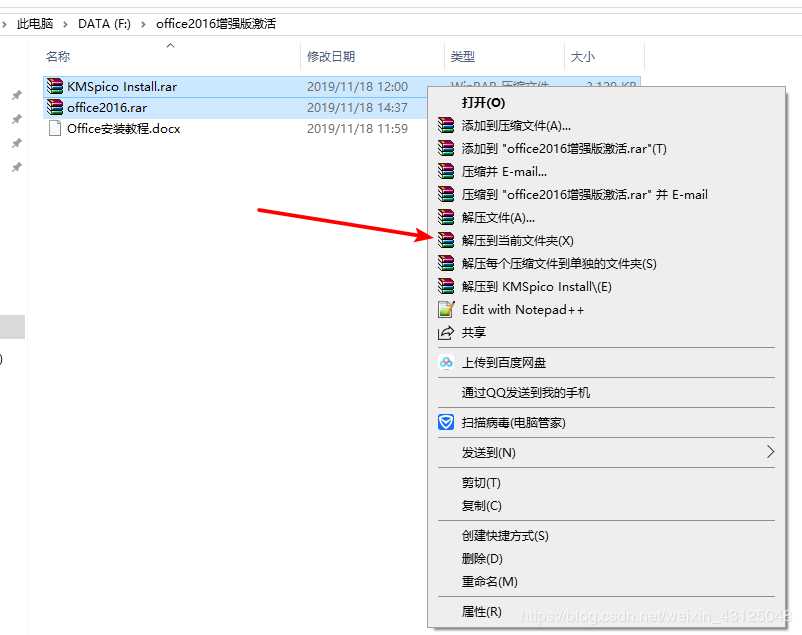Viewport: 802px width, 635px height.
Task: Go to DATA (F:) in the breadcrumb
Action: click(104, 24)
